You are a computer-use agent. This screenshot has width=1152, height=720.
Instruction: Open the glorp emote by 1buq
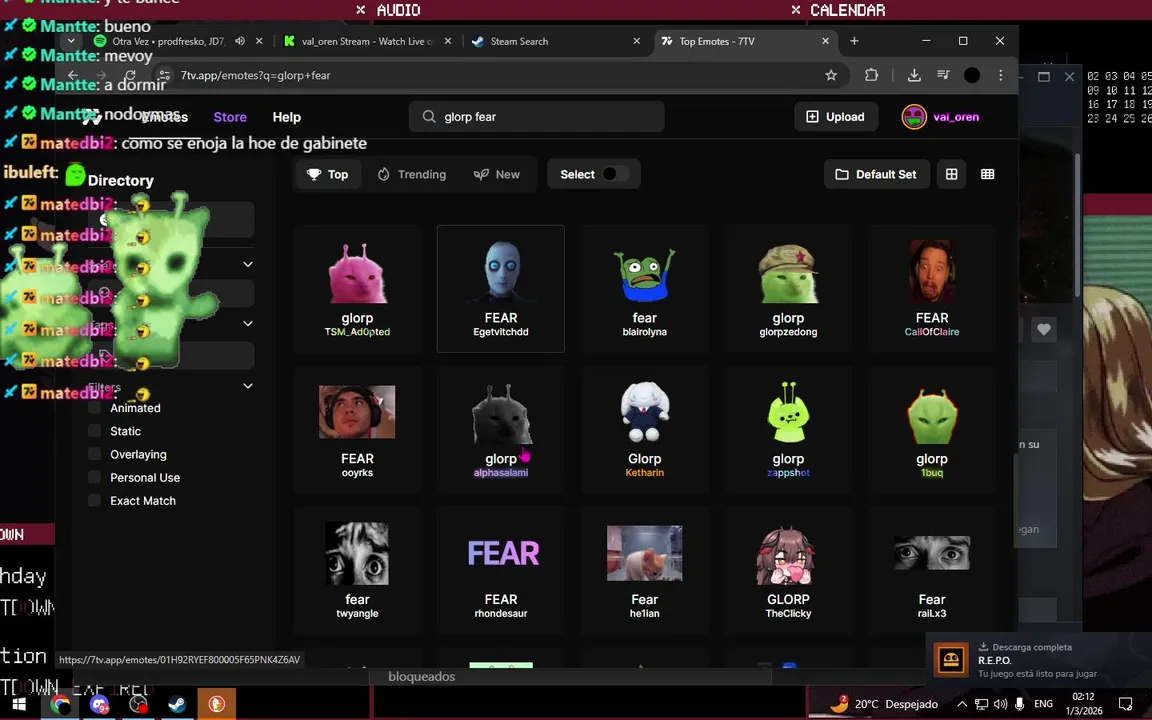click(x=932, y=430)
